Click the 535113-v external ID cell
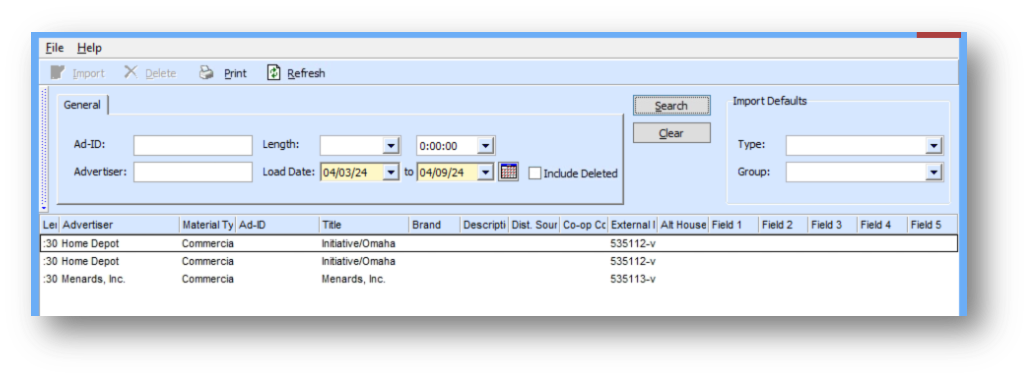1030x378 pixels. [633, 279]
